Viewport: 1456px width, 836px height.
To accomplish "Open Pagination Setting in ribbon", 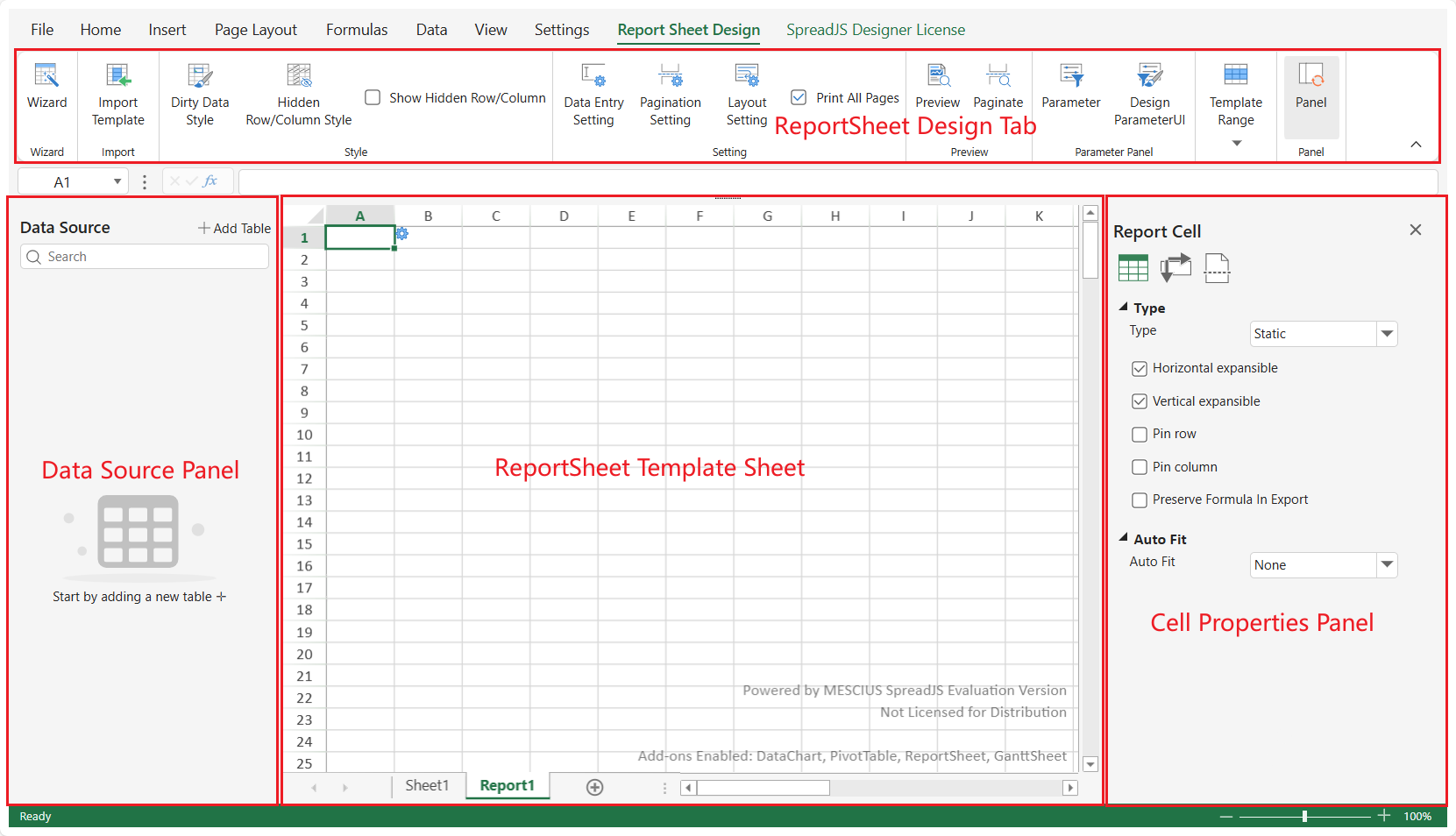I will tap(670, 77).
